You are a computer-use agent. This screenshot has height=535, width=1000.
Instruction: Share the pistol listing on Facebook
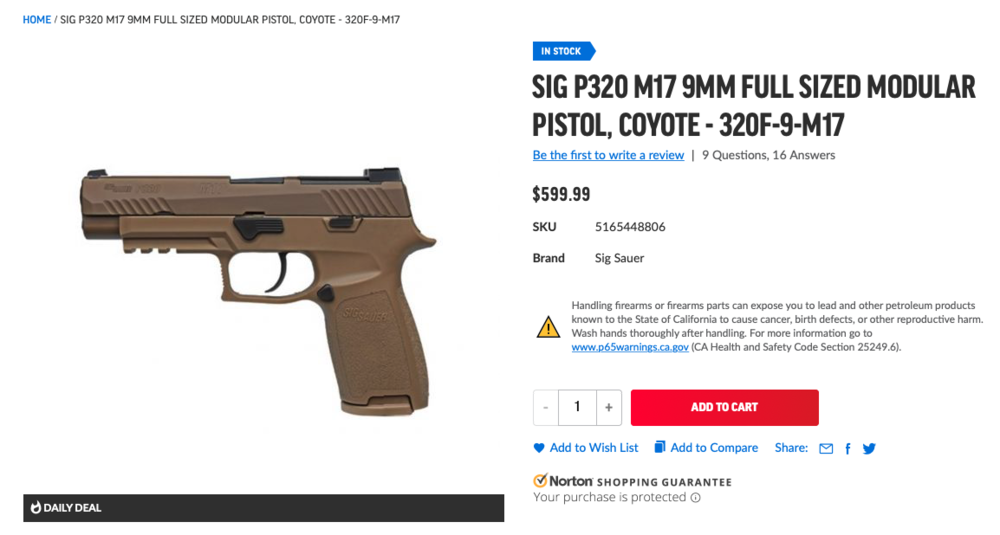pyautogui.click(x=848, y=449)
